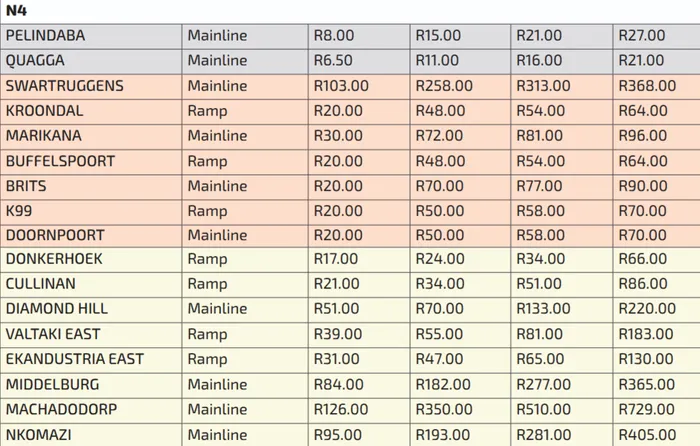Viewport: 700px width, 446px height.
Task: Select the PELINDABA plaza name cell
Action: point(46,36)
